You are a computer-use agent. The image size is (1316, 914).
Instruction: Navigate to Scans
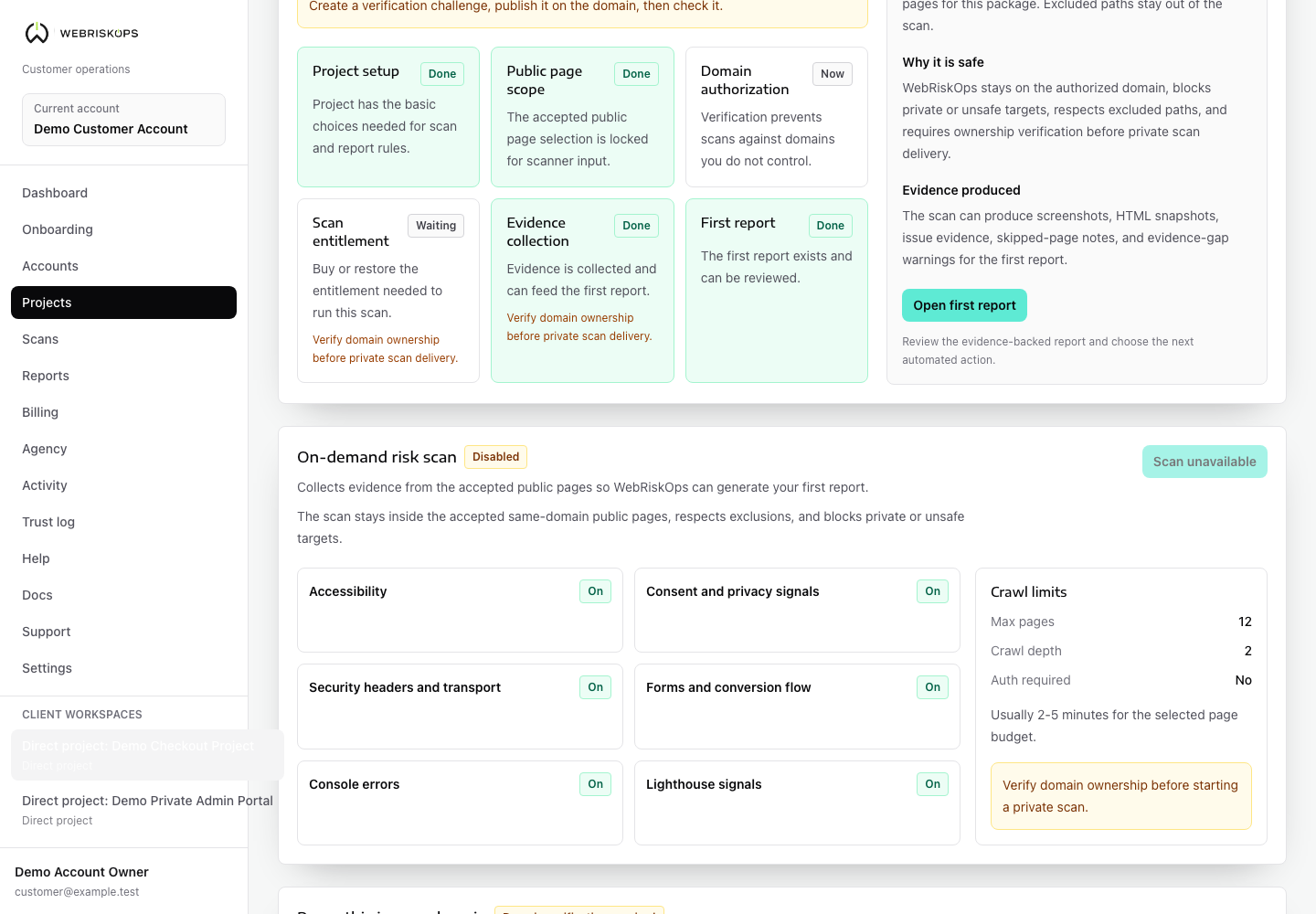click(x=123, y=339)
